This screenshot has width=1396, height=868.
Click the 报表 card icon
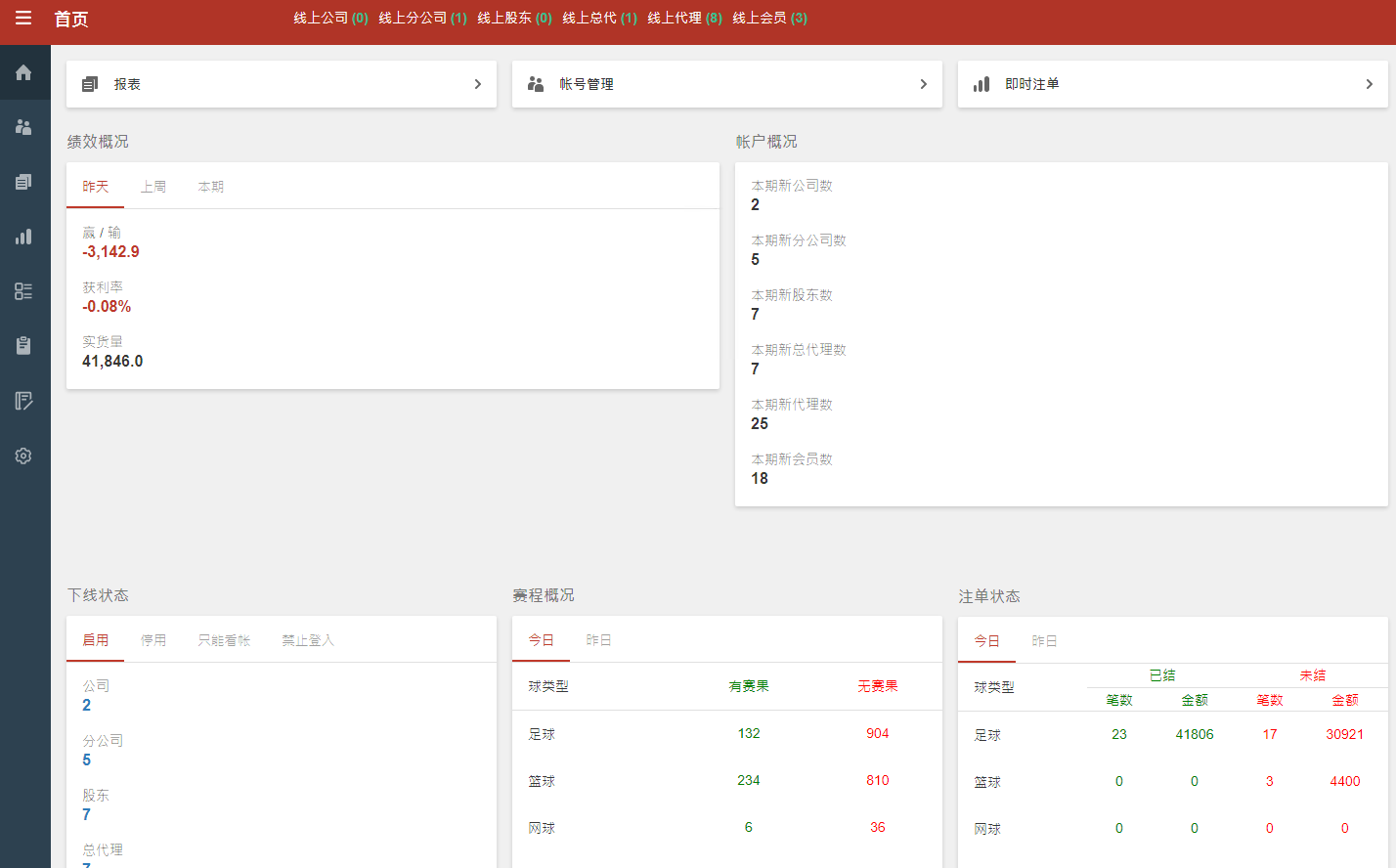click(x=89, y=83)
